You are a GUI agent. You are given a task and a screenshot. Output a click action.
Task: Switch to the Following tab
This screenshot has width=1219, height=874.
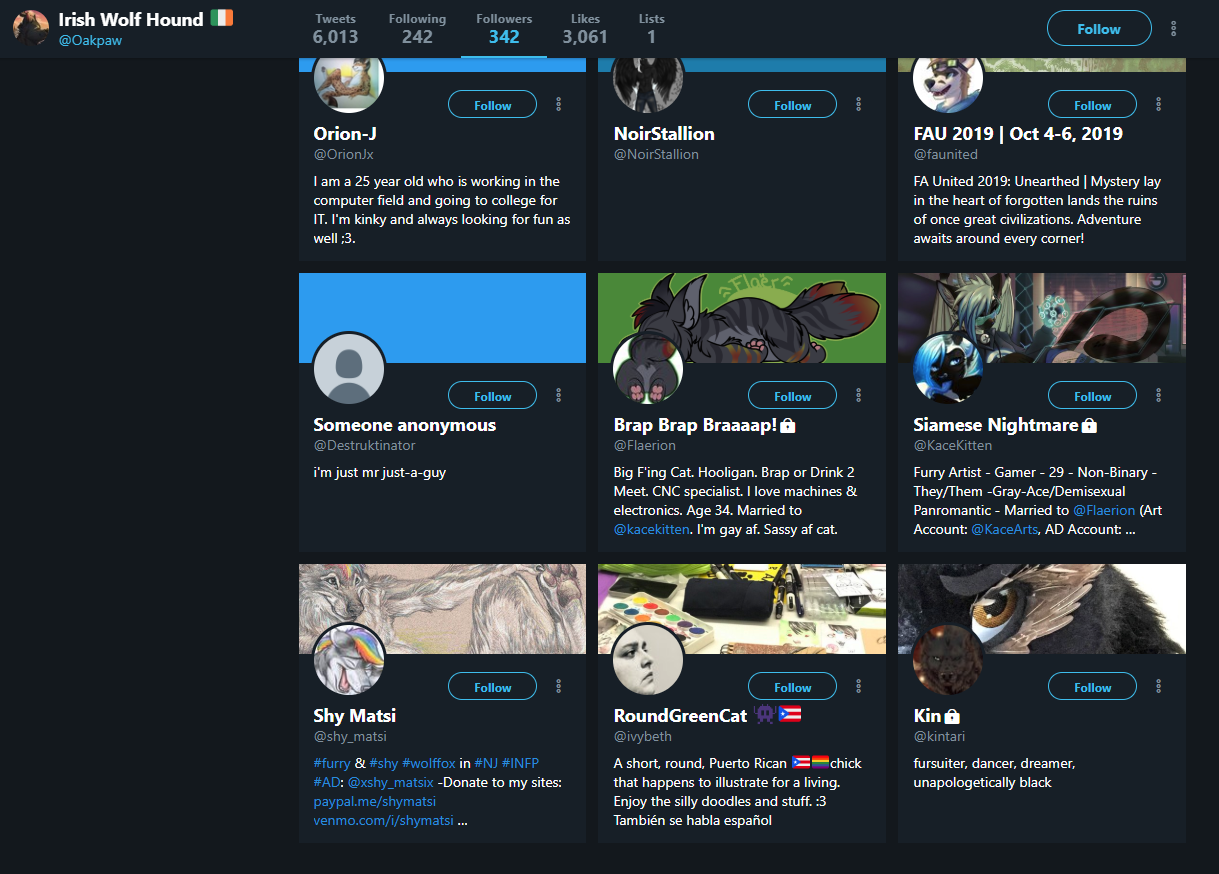click(417, 29)
